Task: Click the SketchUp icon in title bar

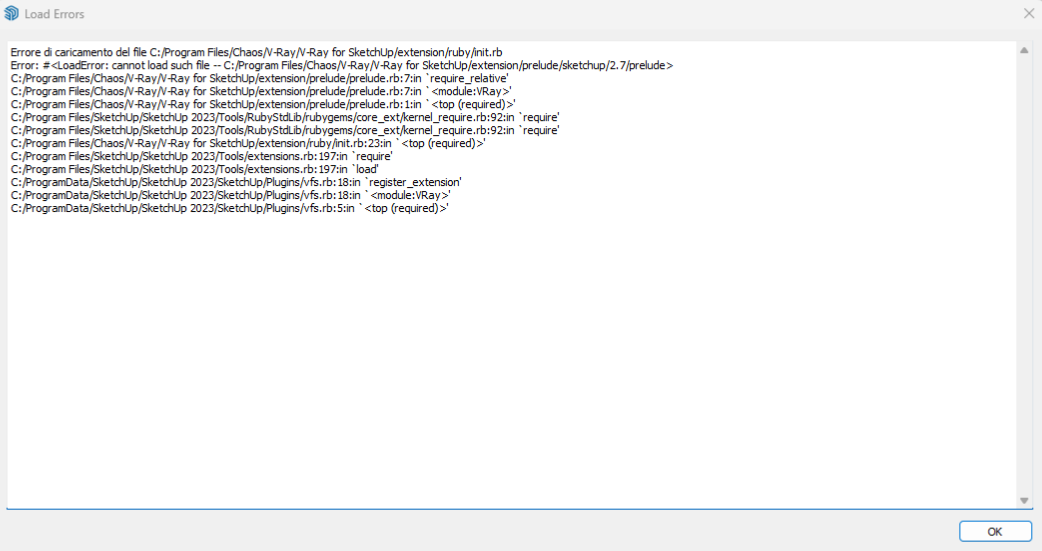Action: [11, 13]
